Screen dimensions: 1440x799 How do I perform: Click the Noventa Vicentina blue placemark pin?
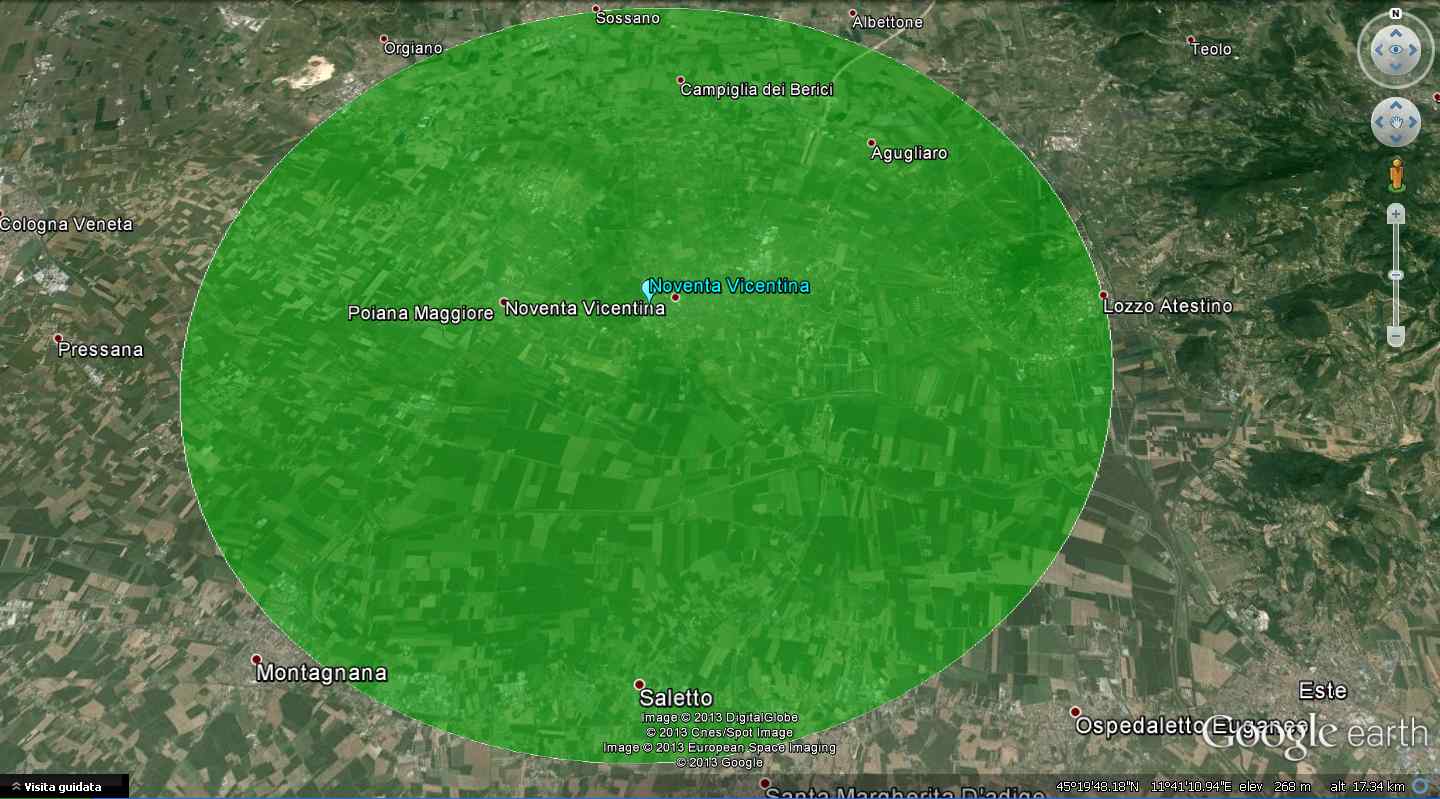pos(648,291)
